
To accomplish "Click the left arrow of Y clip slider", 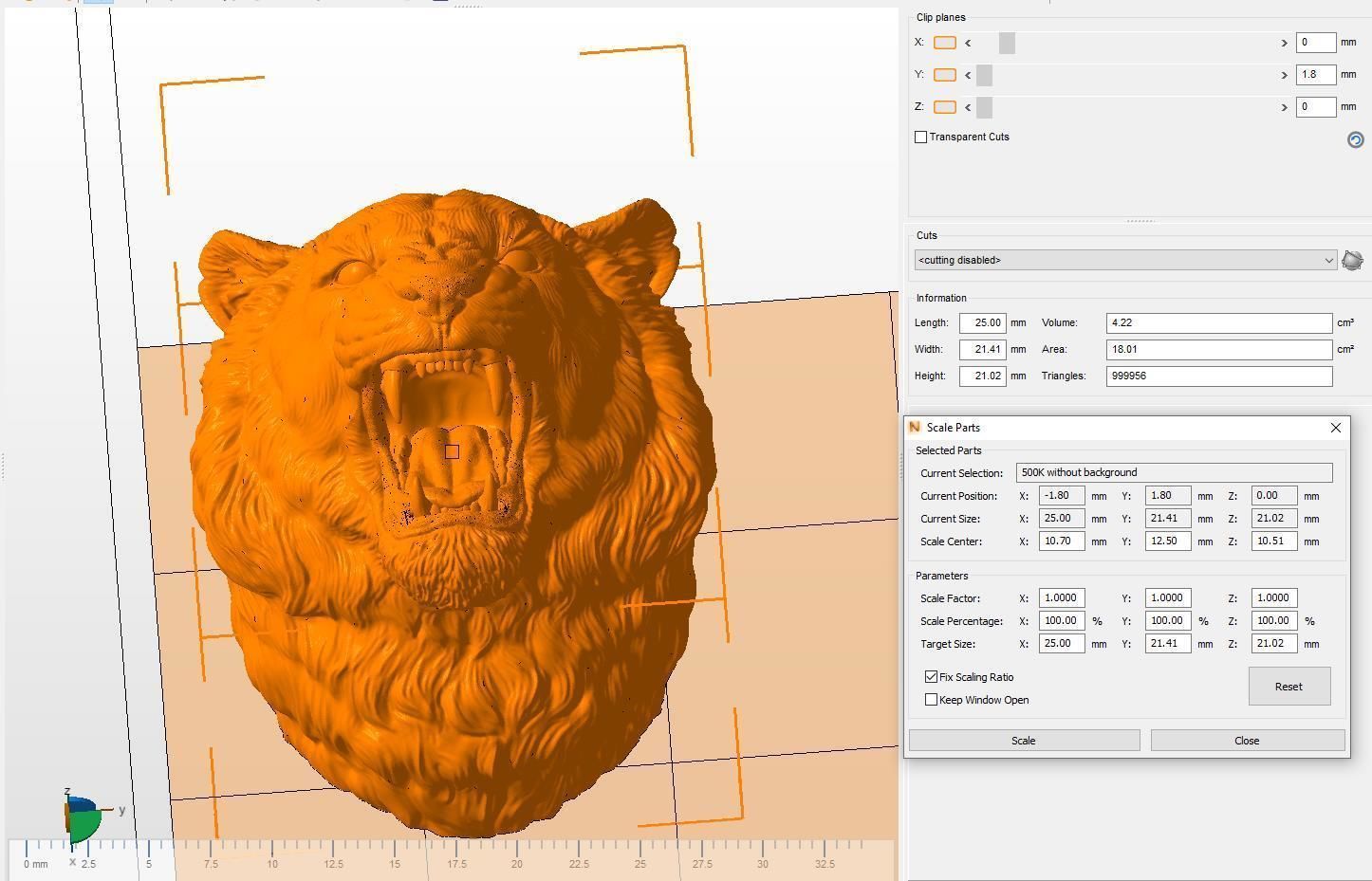I will point(968,75).
